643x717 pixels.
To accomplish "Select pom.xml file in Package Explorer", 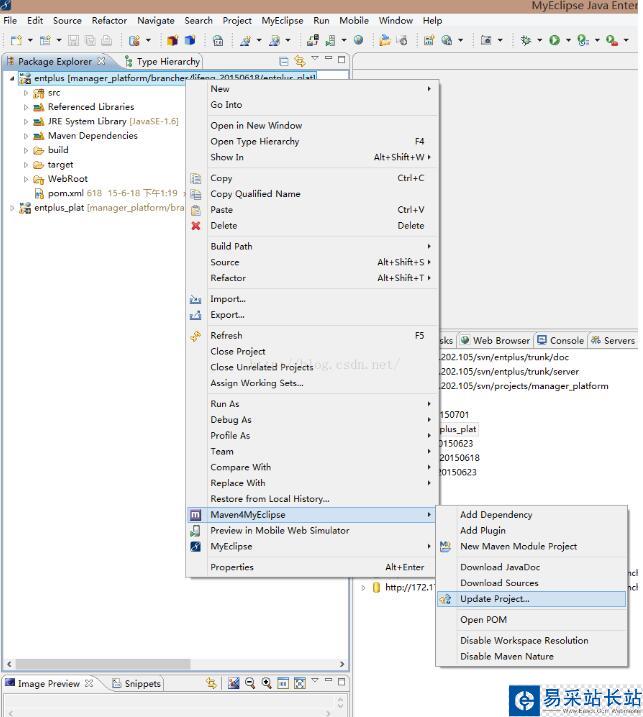I will 65,193.
